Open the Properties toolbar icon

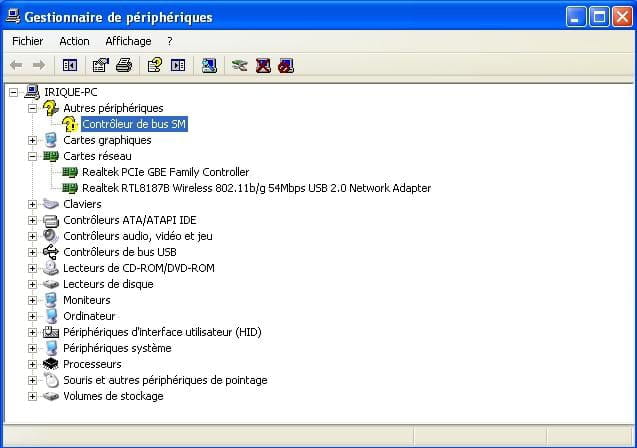(101, 65)
